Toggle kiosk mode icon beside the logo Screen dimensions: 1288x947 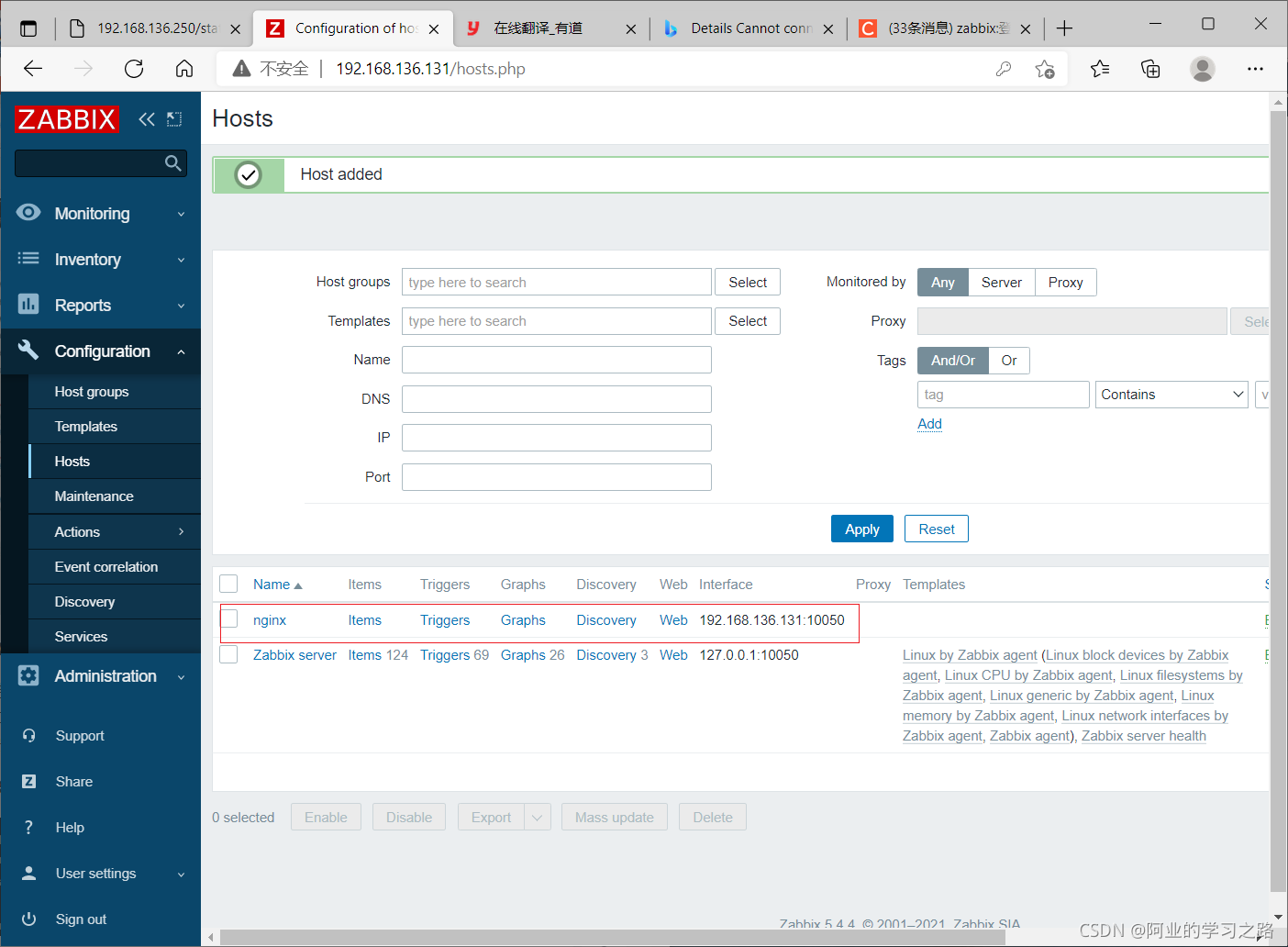[x=174, y=119]
